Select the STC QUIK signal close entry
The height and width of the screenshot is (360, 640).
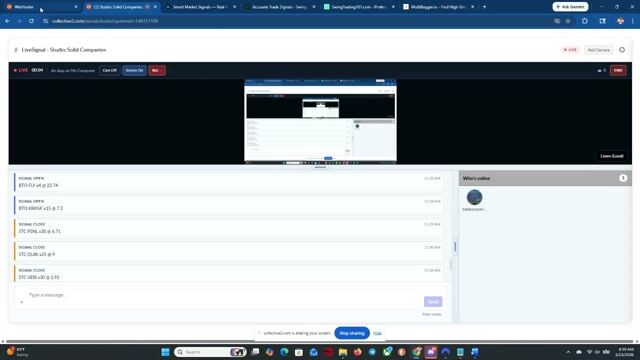(x=229, y=251)
